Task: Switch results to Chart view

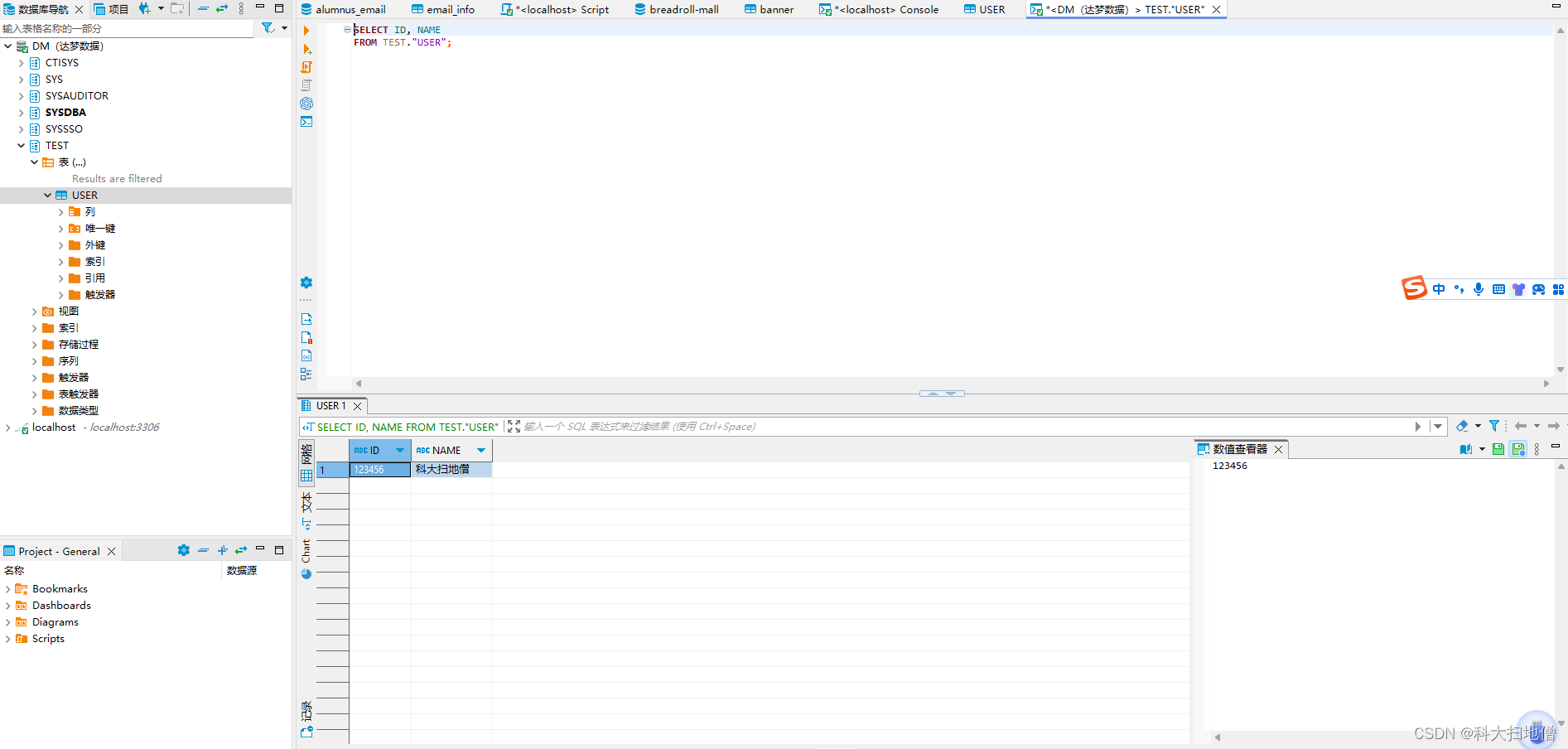Action: pos(306,551)
